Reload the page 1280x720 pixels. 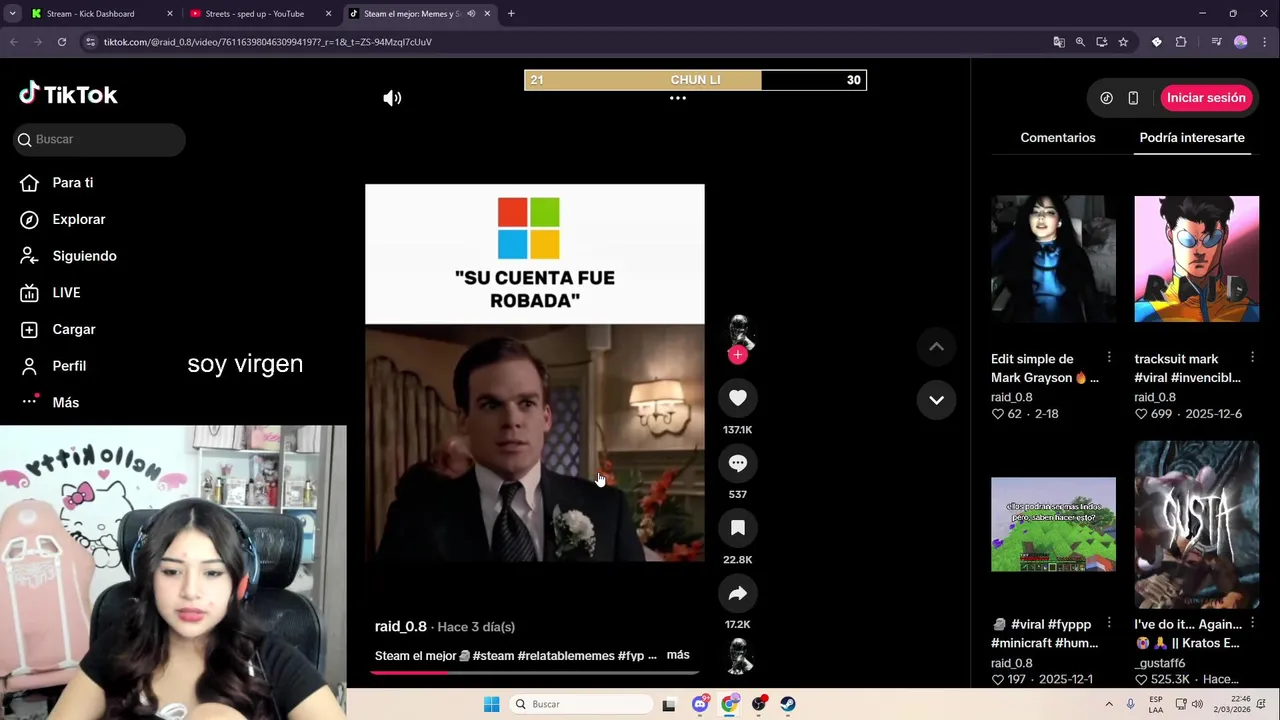(x=62, y=42)
